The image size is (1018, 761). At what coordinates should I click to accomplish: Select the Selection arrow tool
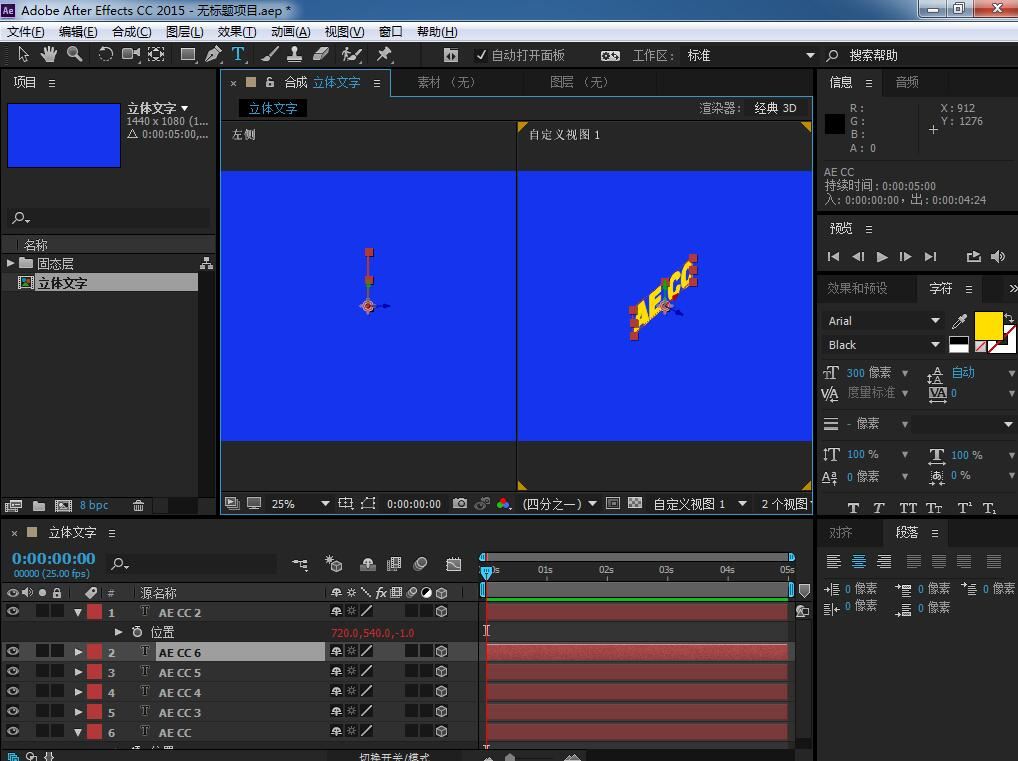tap(23, 55)
